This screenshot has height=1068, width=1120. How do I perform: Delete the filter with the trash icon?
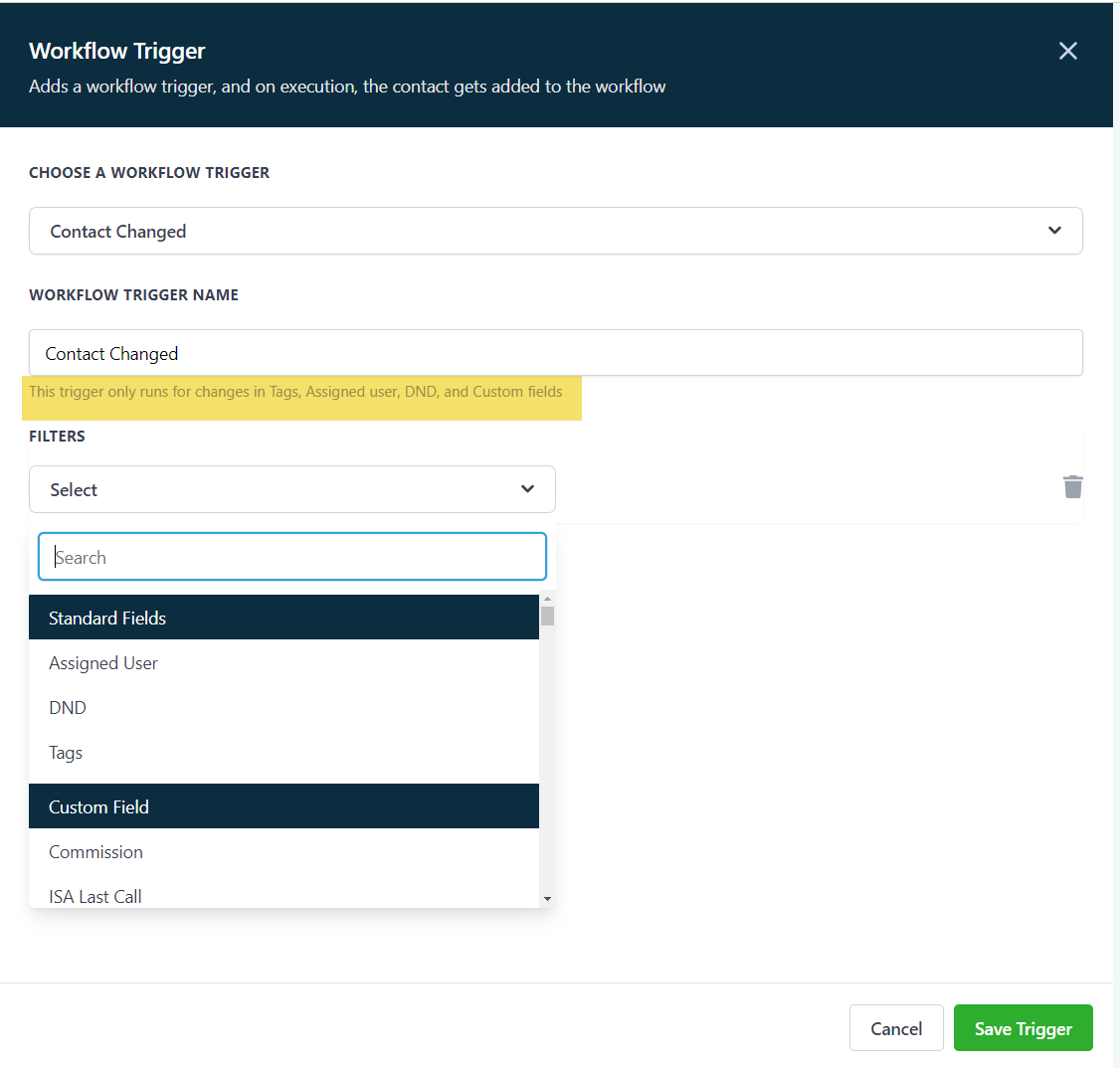pyautogui.click(x=1072, y=487)
